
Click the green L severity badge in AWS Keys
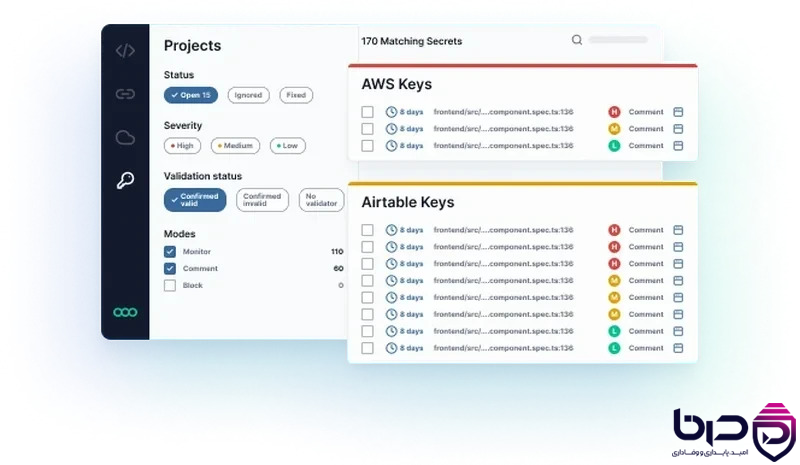[614, 145]
